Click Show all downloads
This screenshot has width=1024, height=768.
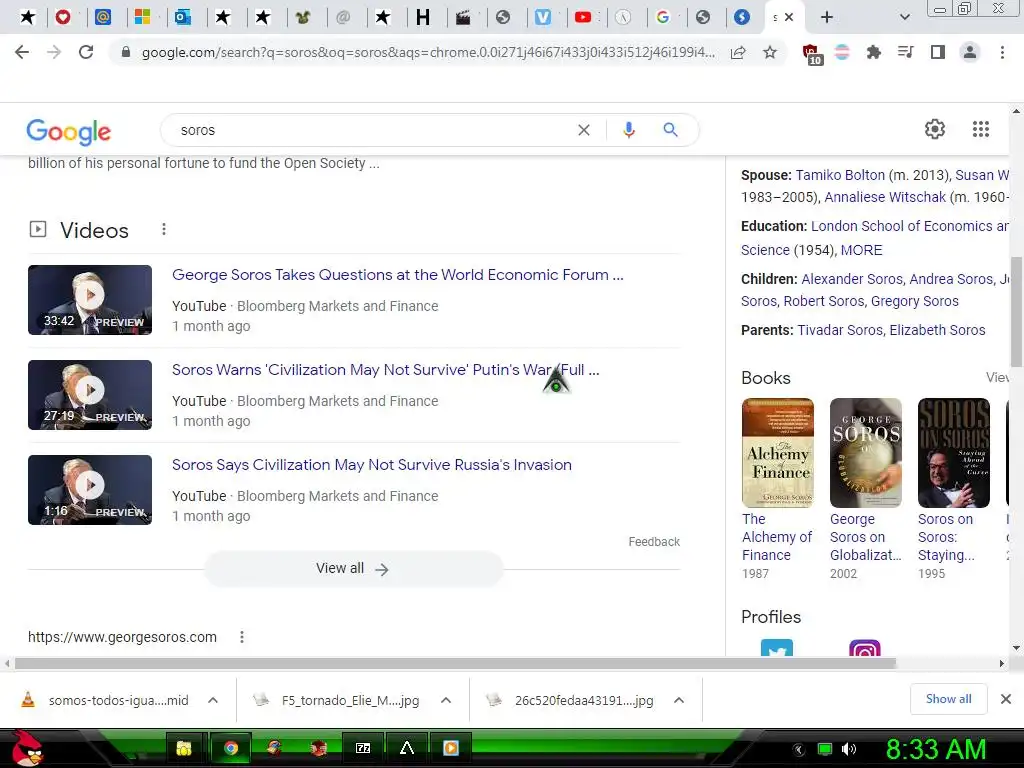[x=948, y=699]
